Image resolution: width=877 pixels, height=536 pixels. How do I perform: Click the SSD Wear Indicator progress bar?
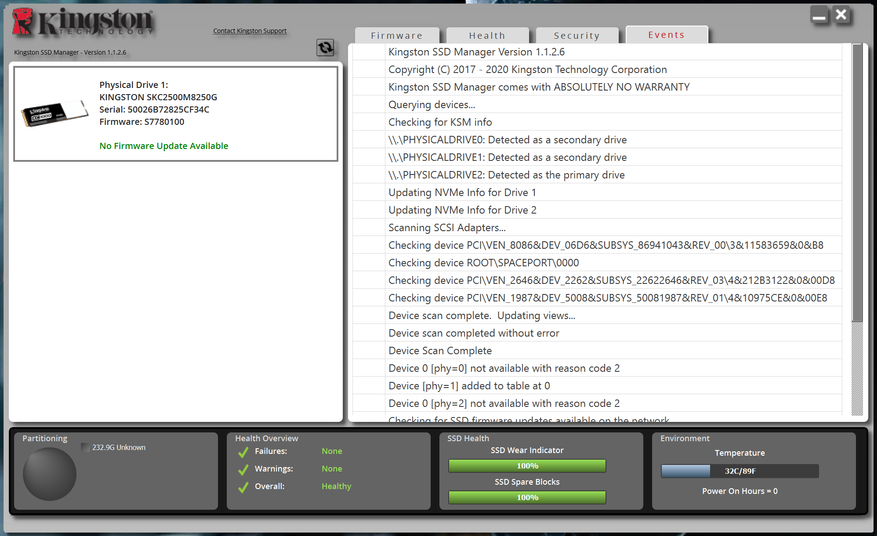tap(527, 466)
